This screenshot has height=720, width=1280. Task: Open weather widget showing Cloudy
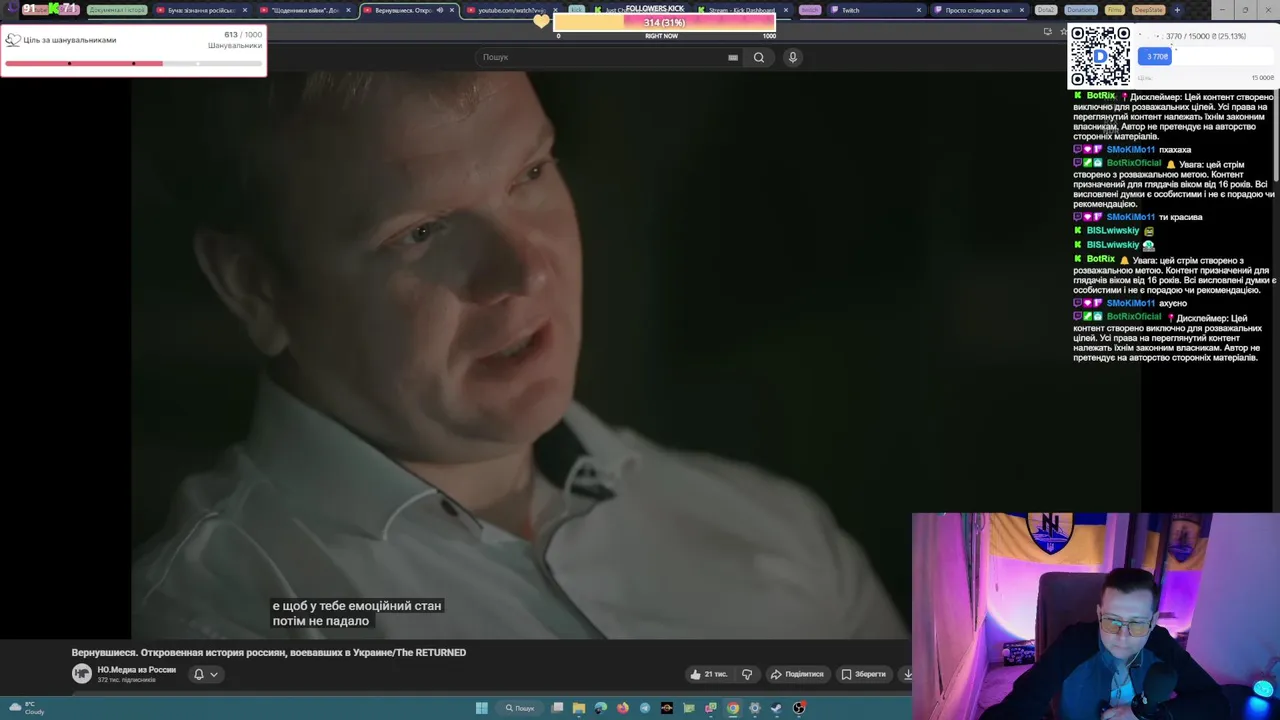(x=27, y=708)
